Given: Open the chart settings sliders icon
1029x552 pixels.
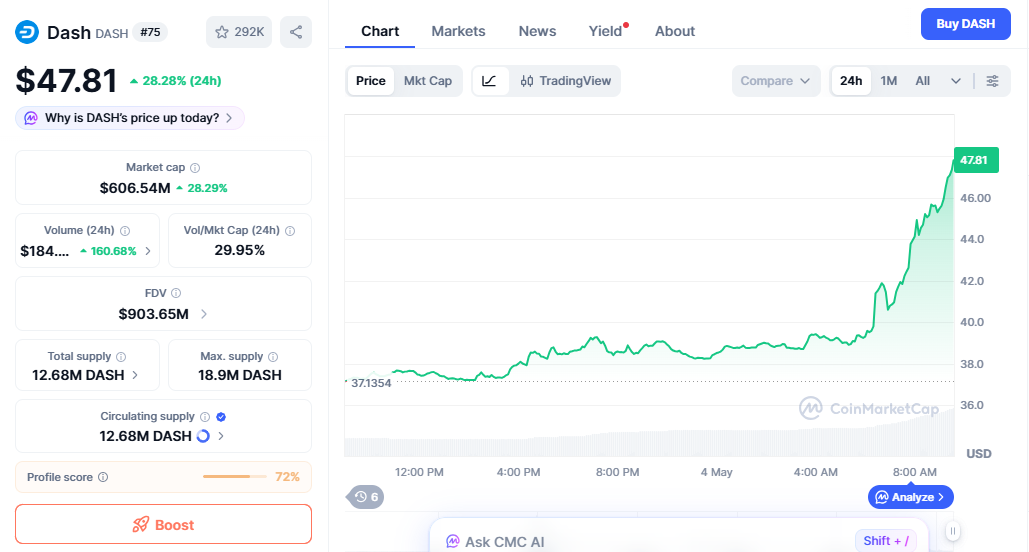Looking at the screenshot, I should (992, 81).
